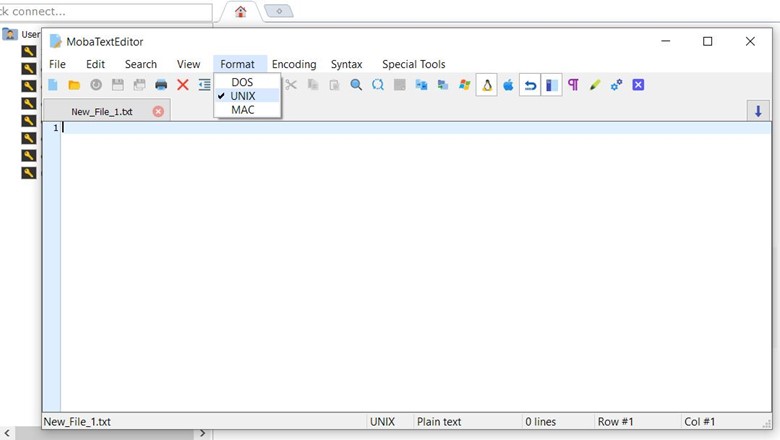
Task: Open settings with the blue gears icon
Action: pyautogui.click(x=616, y=85)
